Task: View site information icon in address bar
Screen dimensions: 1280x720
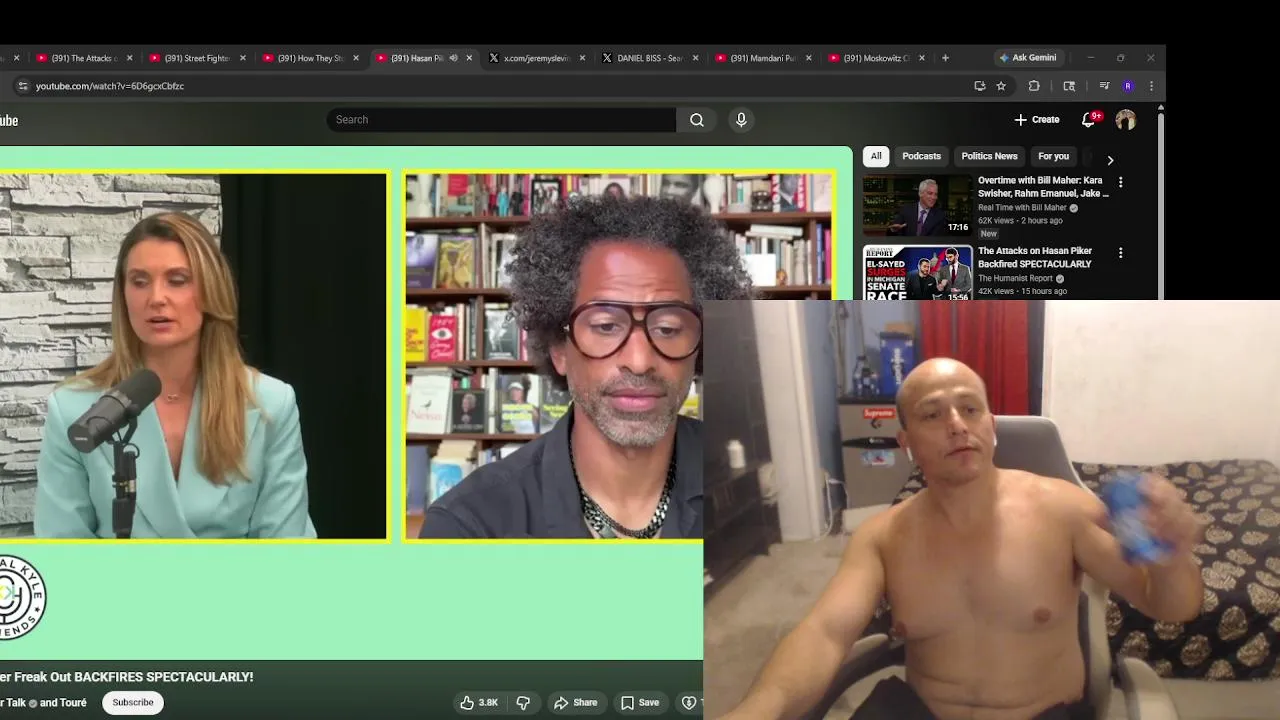Action: 23,86
